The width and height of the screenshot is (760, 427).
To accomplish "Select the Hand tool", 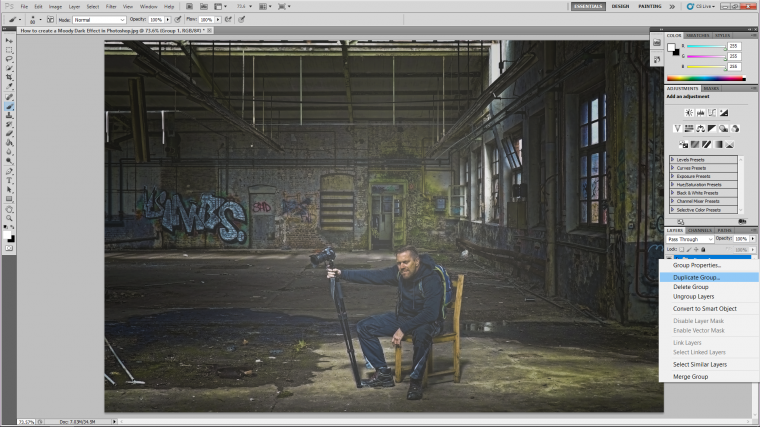I will tap(9, 210).
